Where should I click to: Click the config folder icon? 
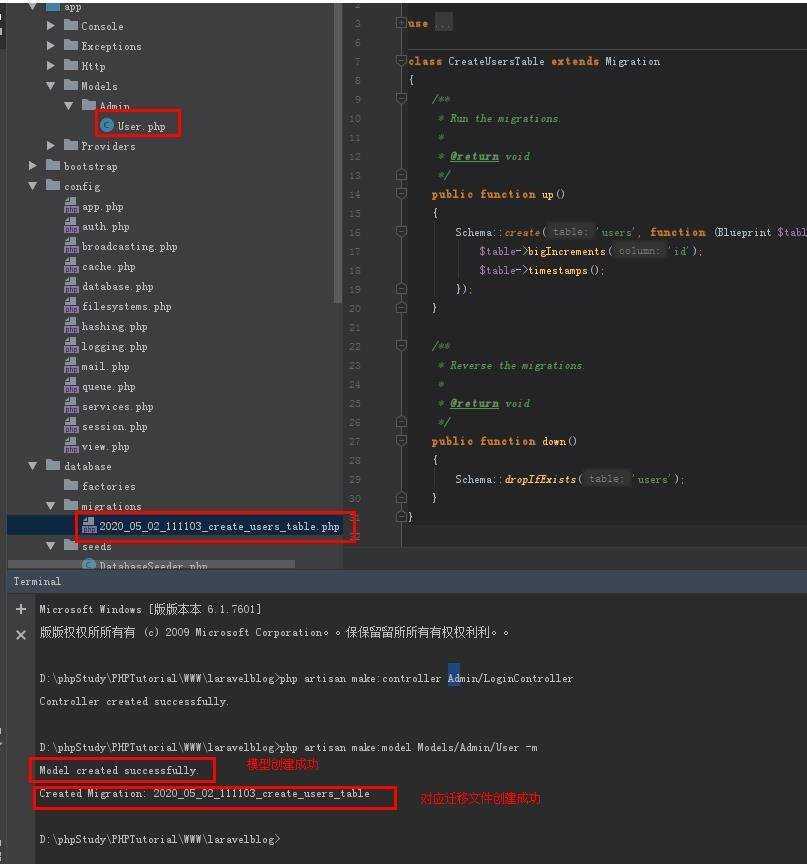53,185
